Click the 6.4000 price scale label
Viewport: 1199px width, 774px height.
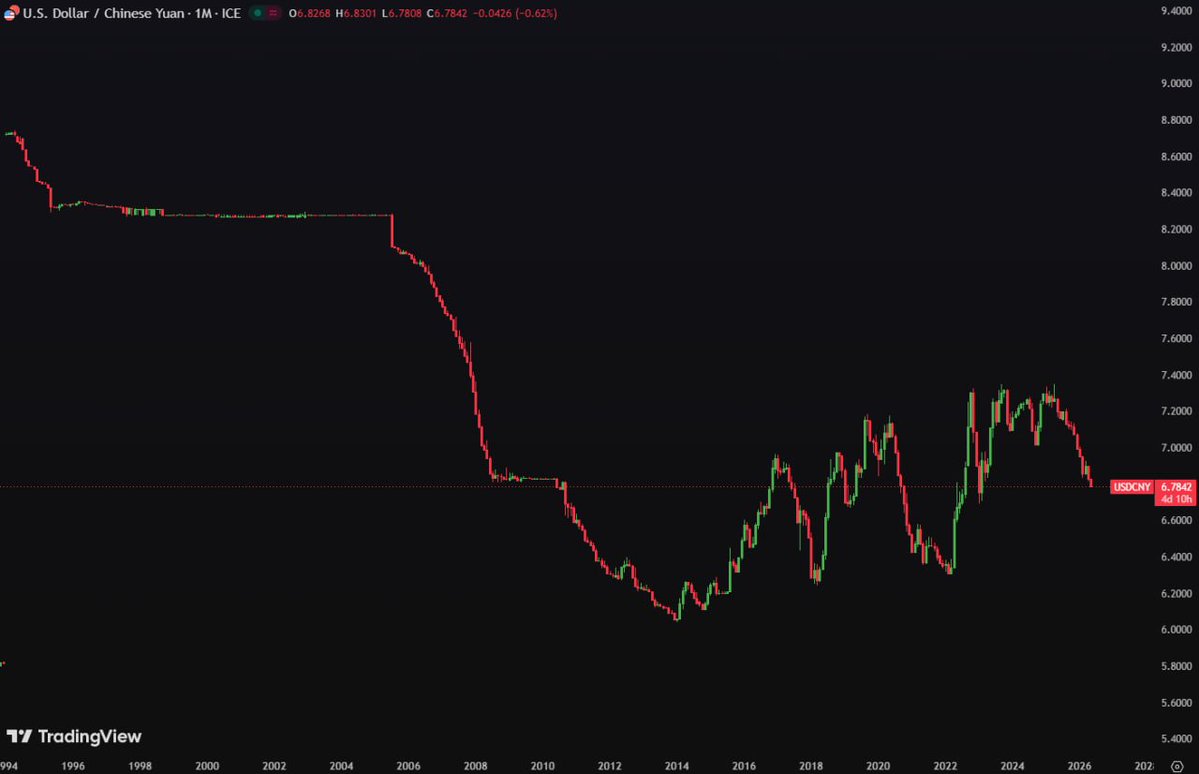coord(1176,558)
